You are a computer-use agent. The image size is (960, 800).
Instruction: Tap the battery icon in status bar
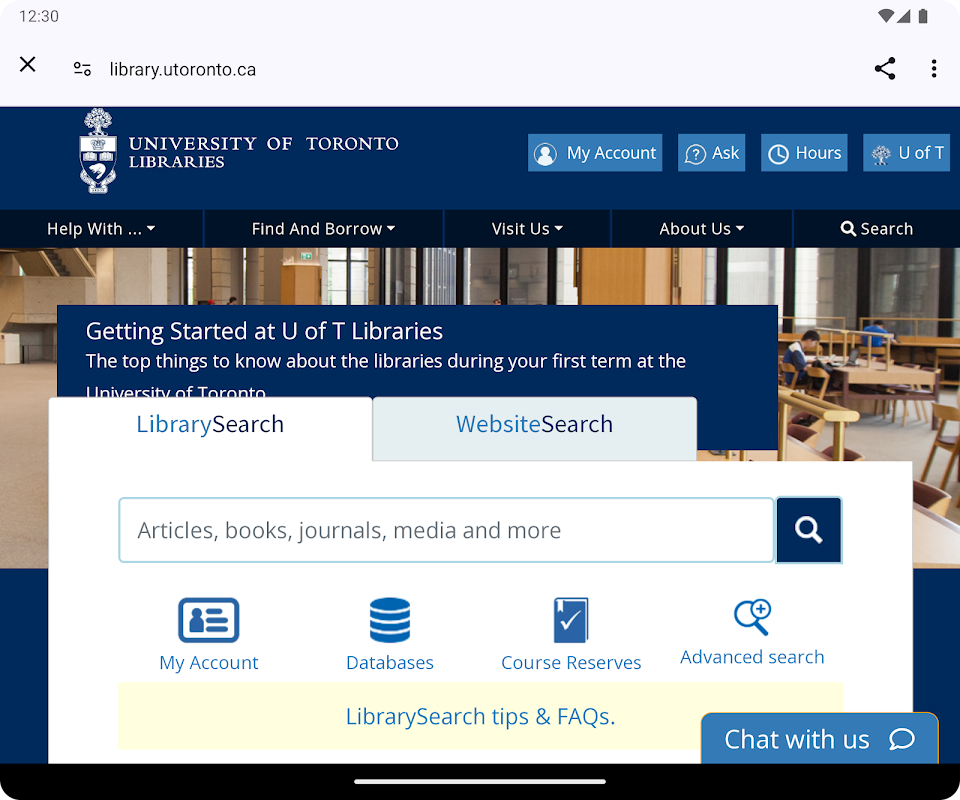click(x=923, y=16)
